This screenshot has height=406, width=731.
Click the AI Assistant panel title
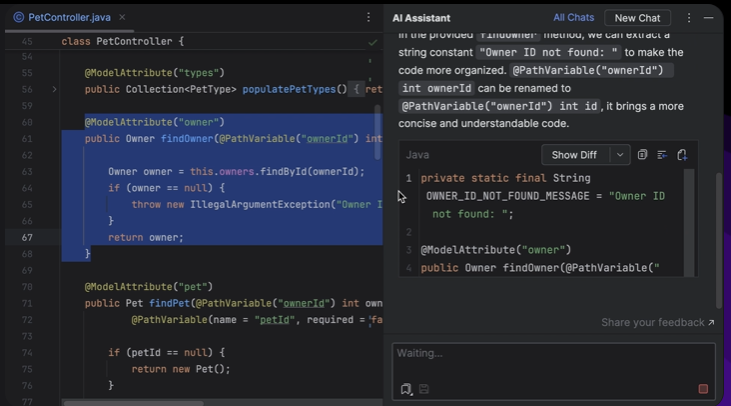[421, 18]
